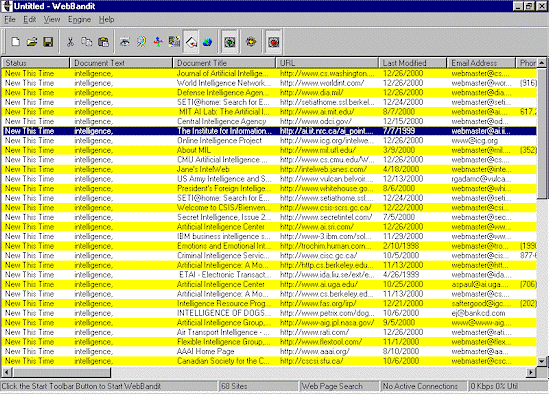Select the INTELLIGENCE OF DOGS title

point(223,313)
